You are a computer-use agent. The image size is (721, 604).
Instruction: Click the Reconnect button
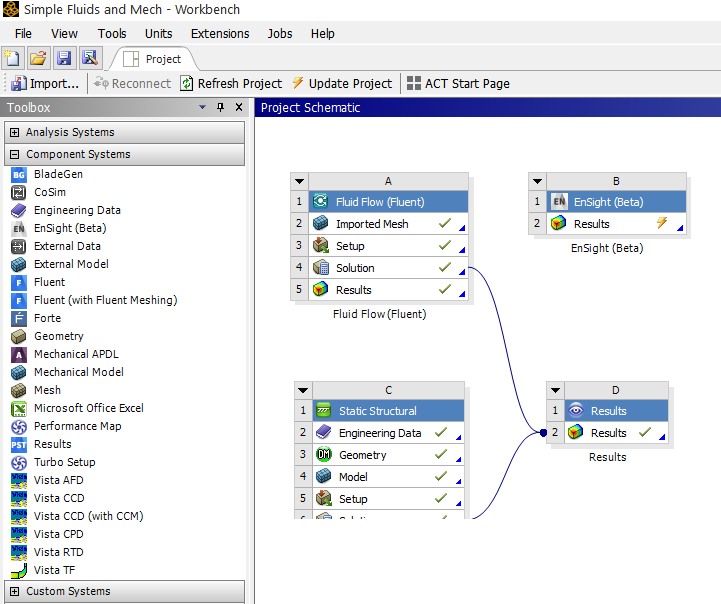[x=132, y=84]
